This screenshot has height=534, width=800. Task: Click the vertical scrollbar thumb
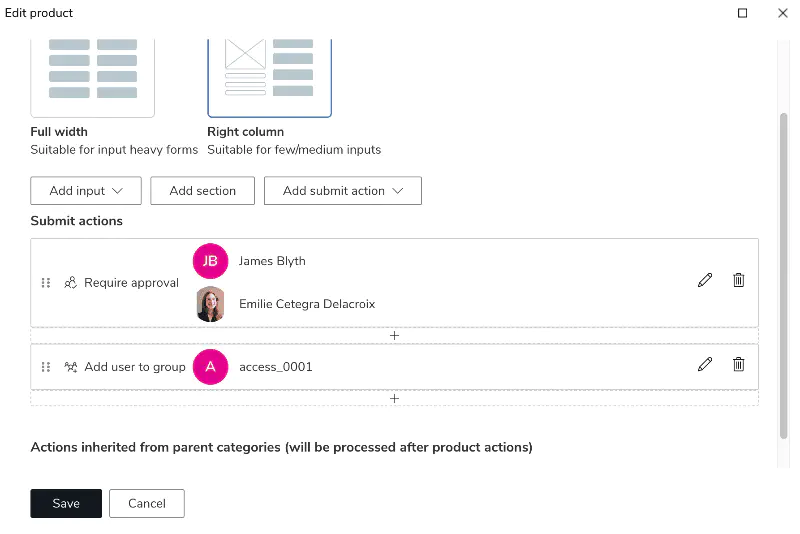[x=784, y=275]
